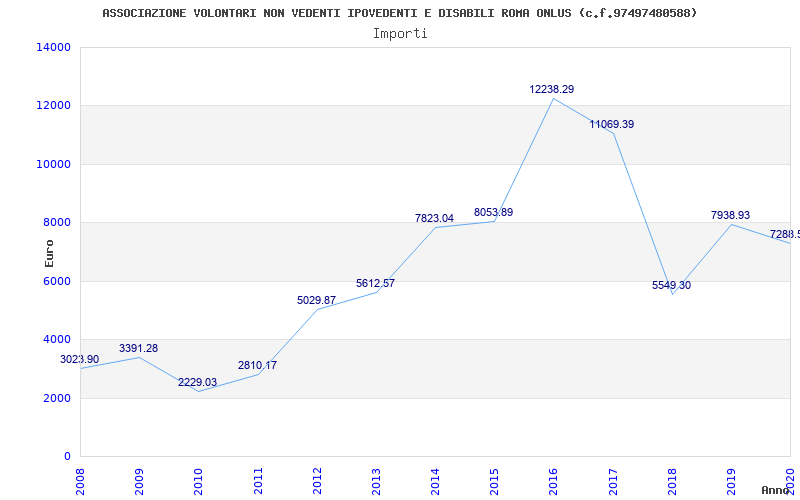Screen dimensions: 800x500
Task: Select data label 11069.39
Action: (612, 124)
